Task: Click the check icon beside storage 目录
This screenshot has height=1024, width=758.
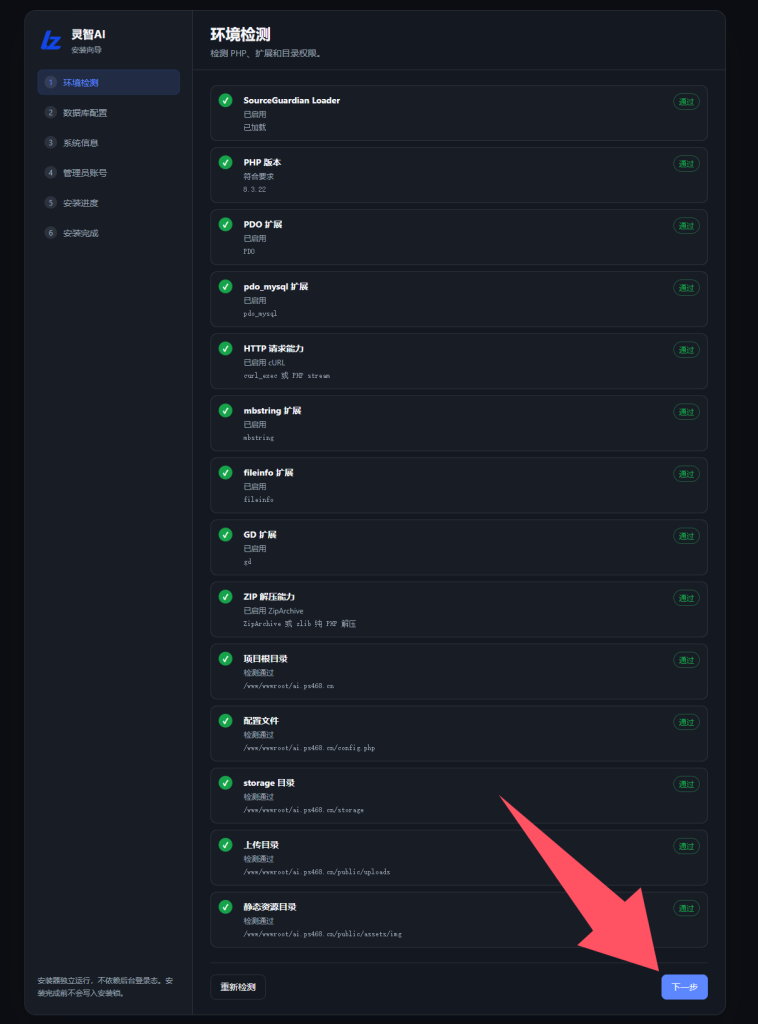Action: point(225,783)
